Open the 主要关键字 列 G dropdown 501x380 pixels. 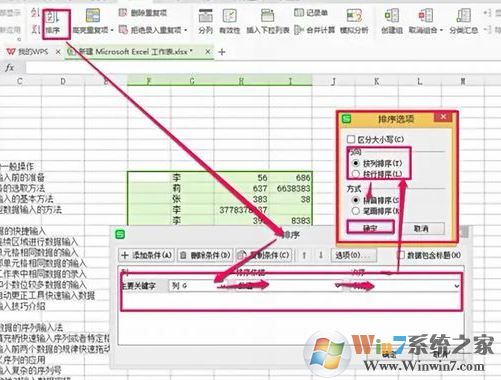[199, 286]
